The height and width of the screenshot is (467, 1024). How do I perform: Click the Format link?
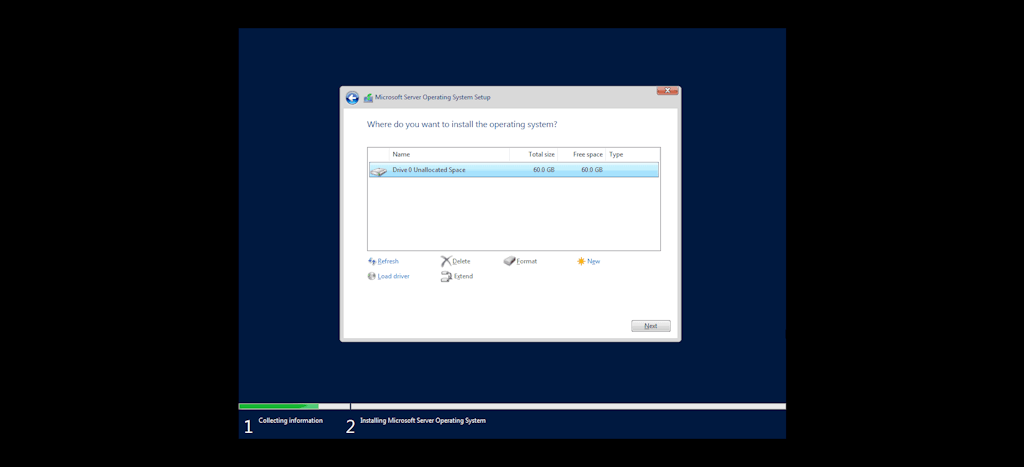(x=526, y=261)
